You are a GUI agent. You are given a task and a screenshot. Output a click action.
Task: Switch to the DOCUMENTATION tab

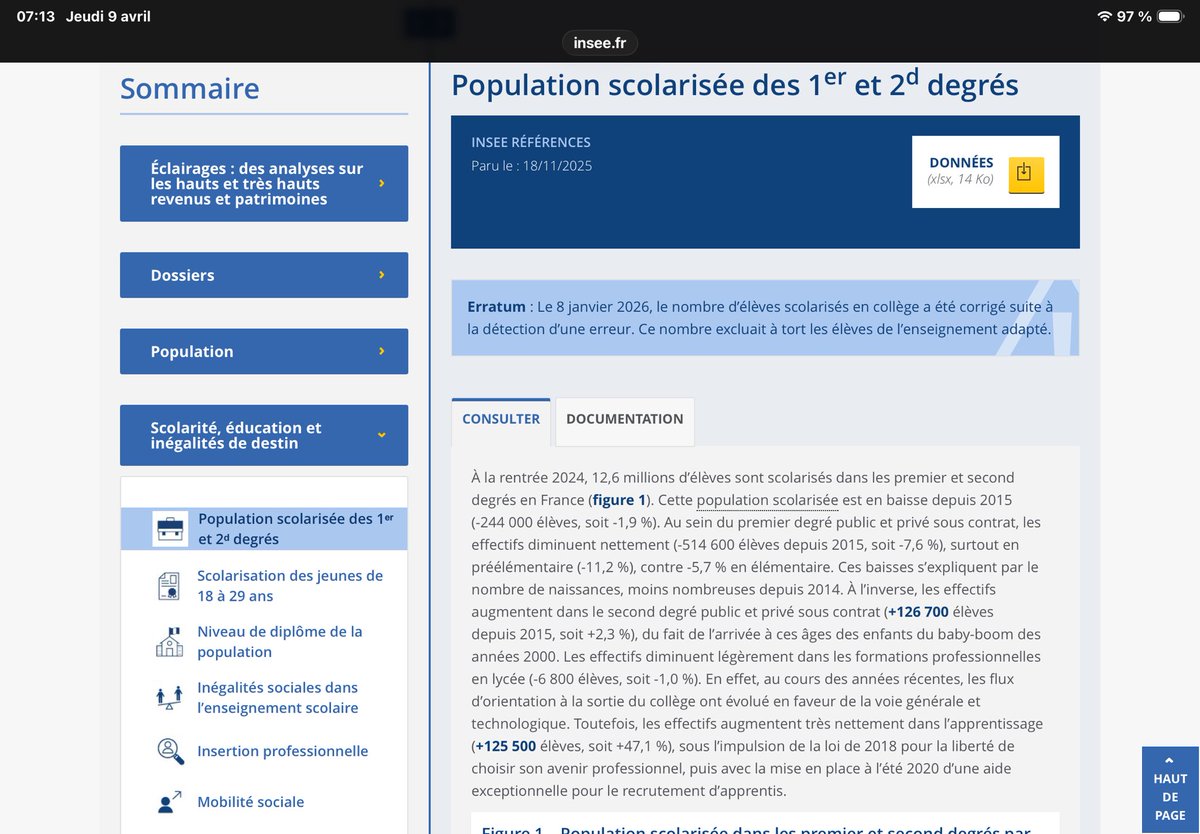[625, 420]
